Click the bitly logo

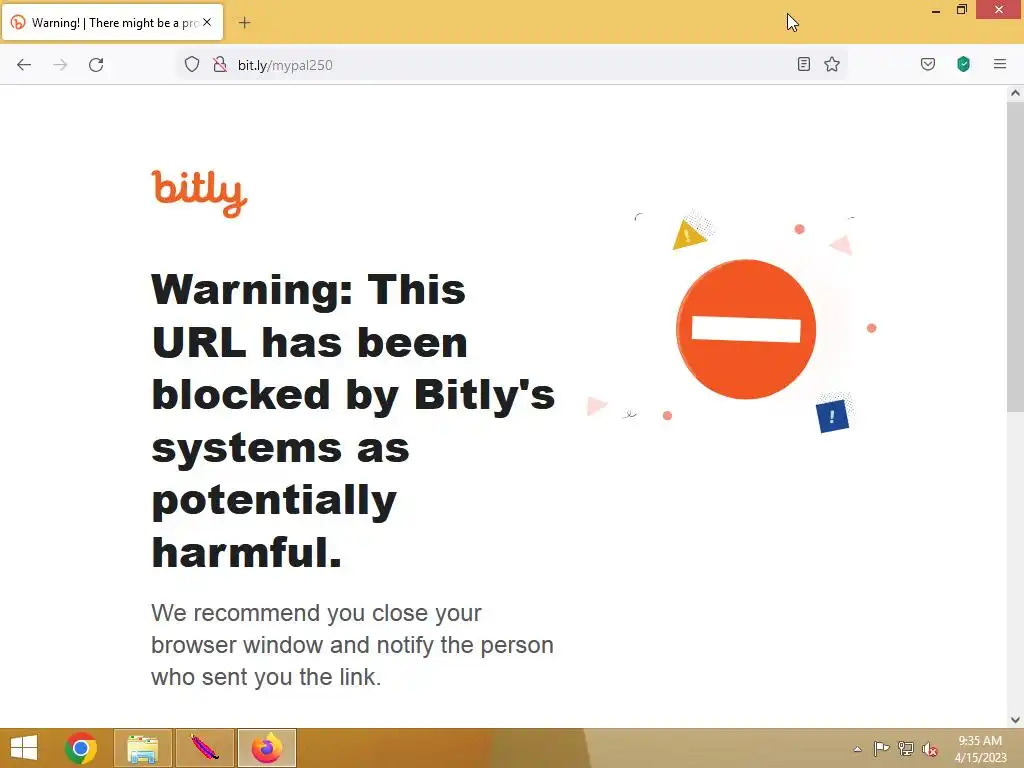click(199, 193)
